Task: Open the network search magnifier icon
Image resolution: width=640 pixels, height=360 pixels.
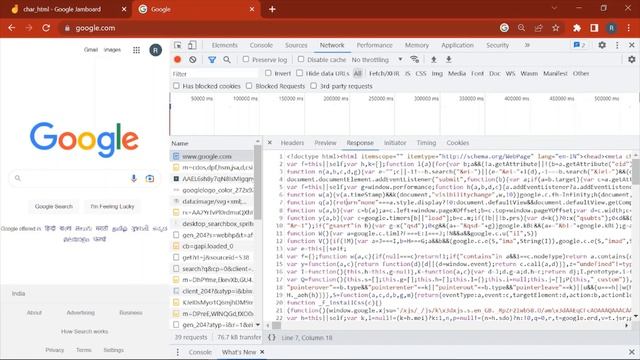Action: [227, 60]
